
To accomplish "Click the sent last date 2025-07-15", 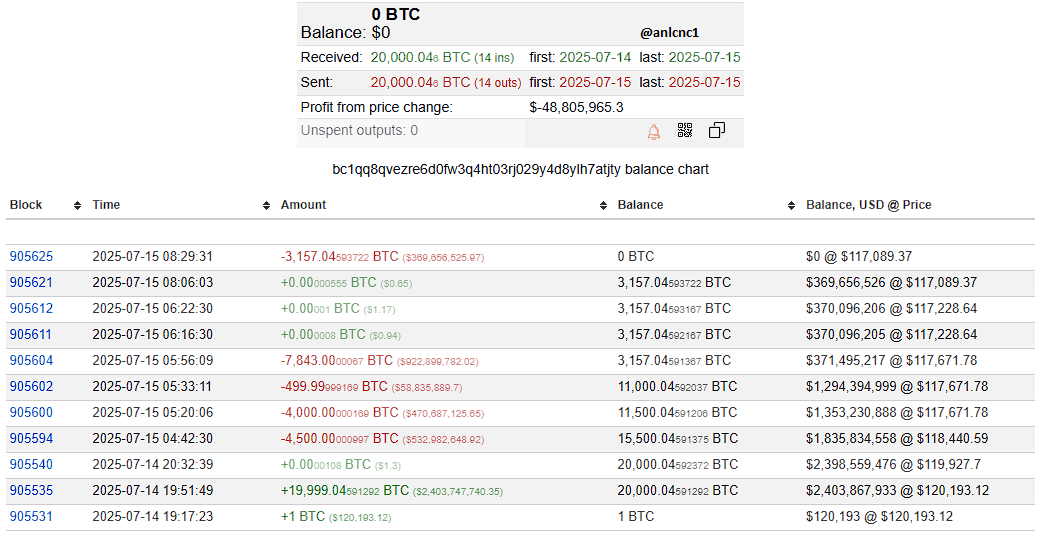I will [704, 83].
